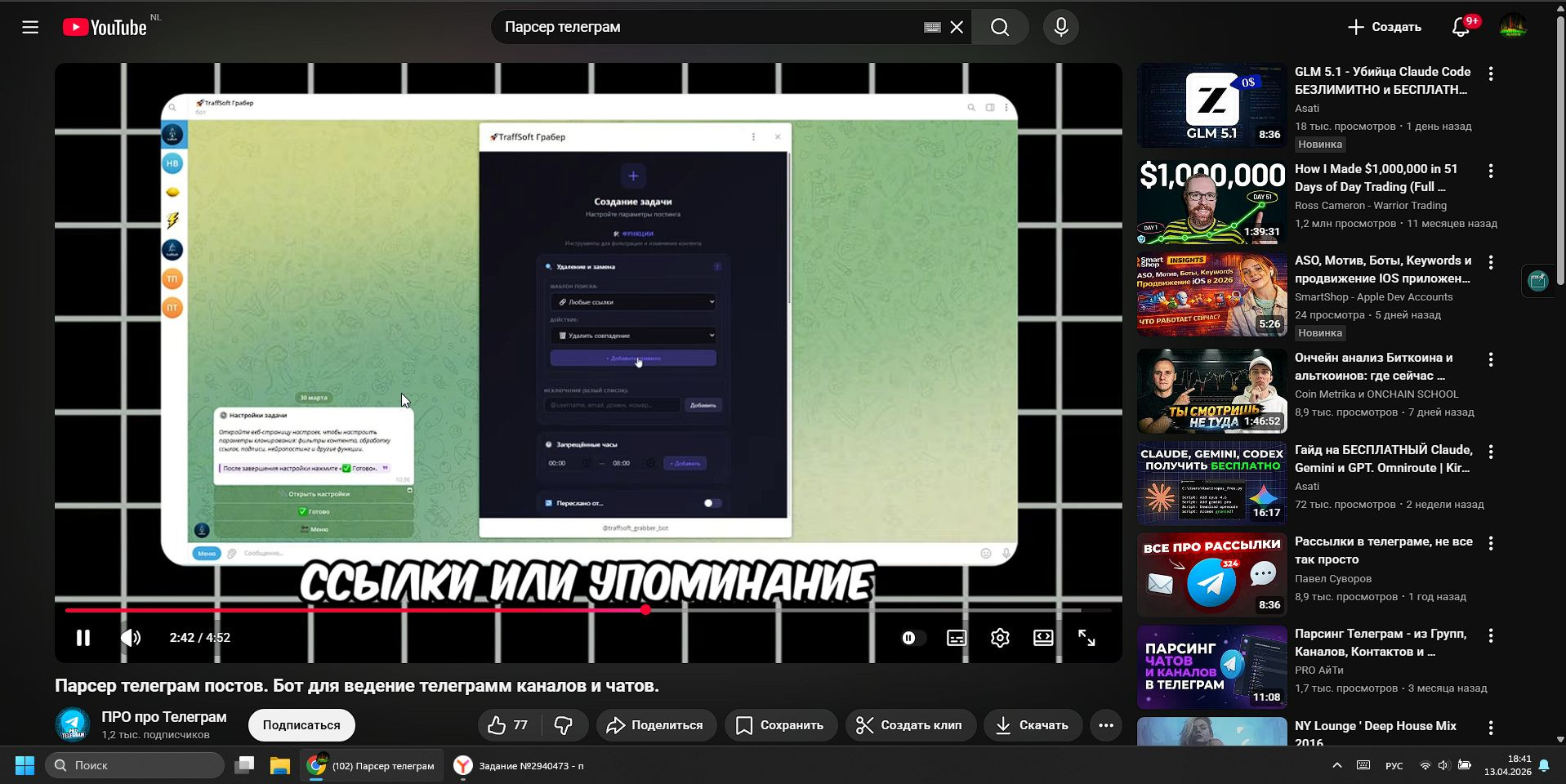Start voice search with the microphone
The image size is (1566, 784).
click(1060, 27)
